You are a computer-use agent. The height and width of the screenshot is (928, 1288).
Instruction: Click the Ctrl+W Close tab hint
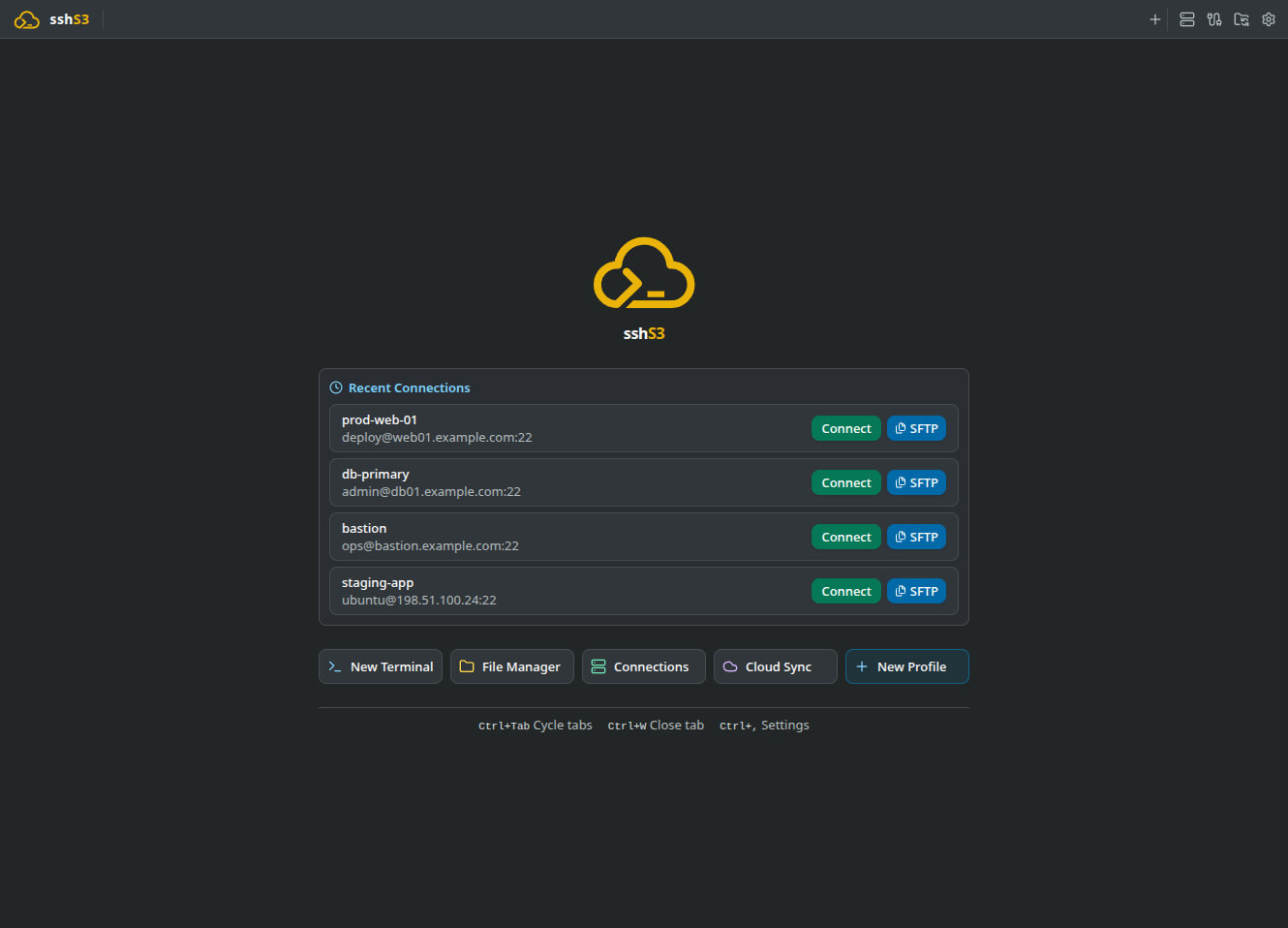(x=656, y=725)
